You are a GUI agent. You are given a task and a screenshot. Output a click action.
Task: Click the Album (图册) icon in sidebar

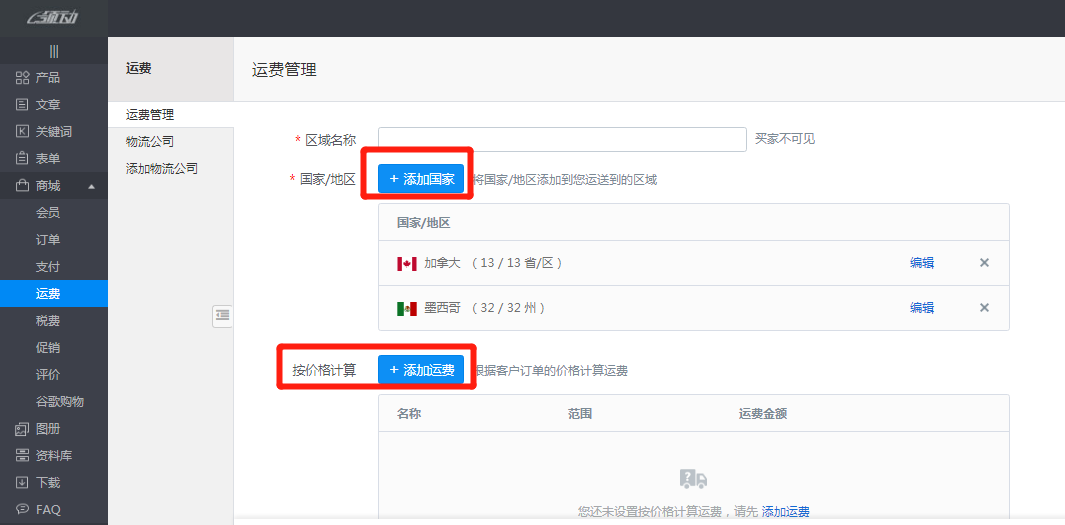tap(22, 429)
